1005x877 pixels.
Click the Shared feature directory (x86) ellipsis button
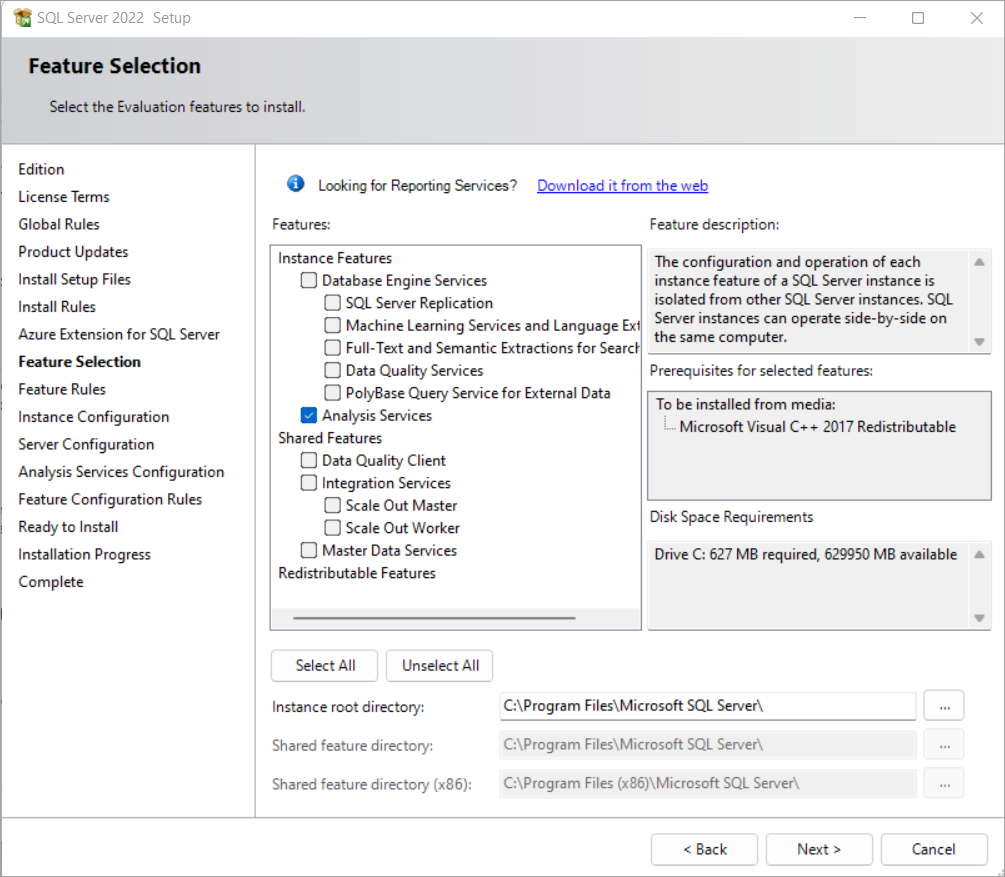(943, 783)
